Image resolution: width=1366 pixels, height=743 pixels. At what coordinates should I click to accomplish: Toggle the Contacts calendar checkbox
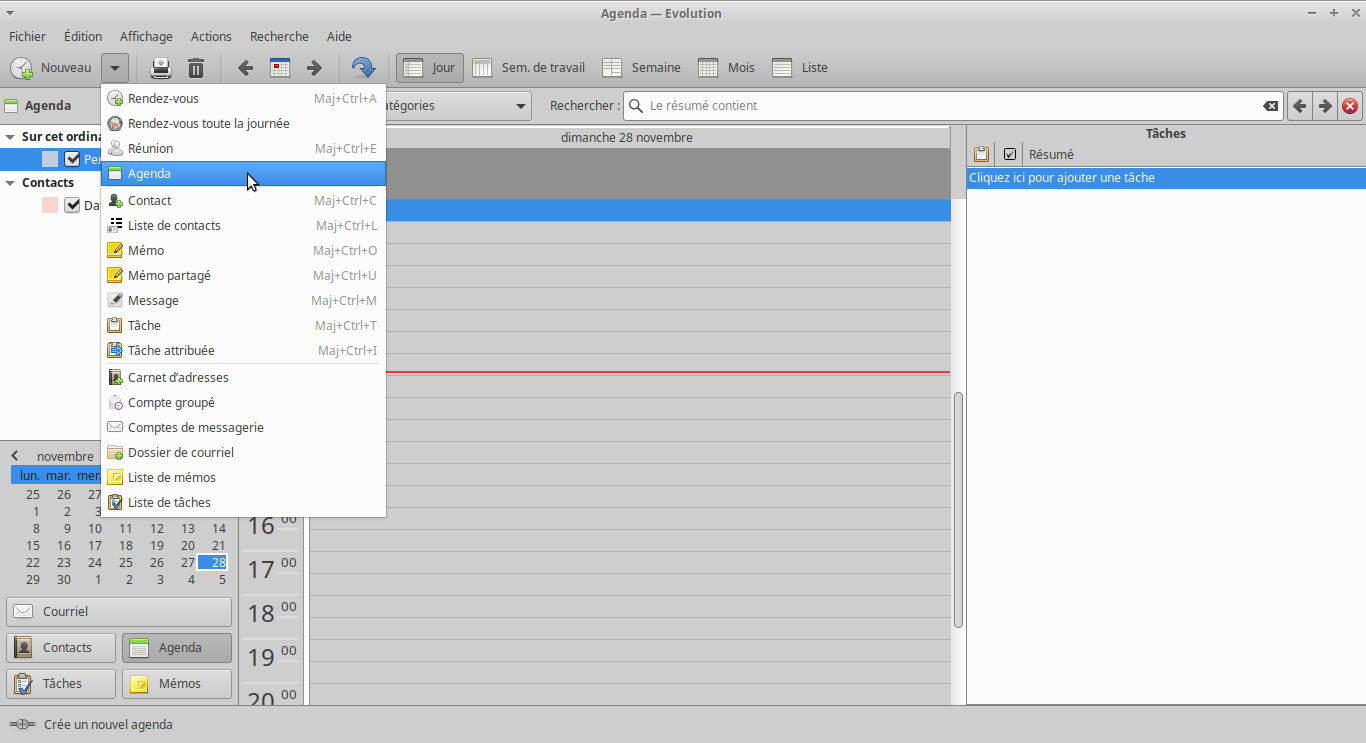pos(72,205)
